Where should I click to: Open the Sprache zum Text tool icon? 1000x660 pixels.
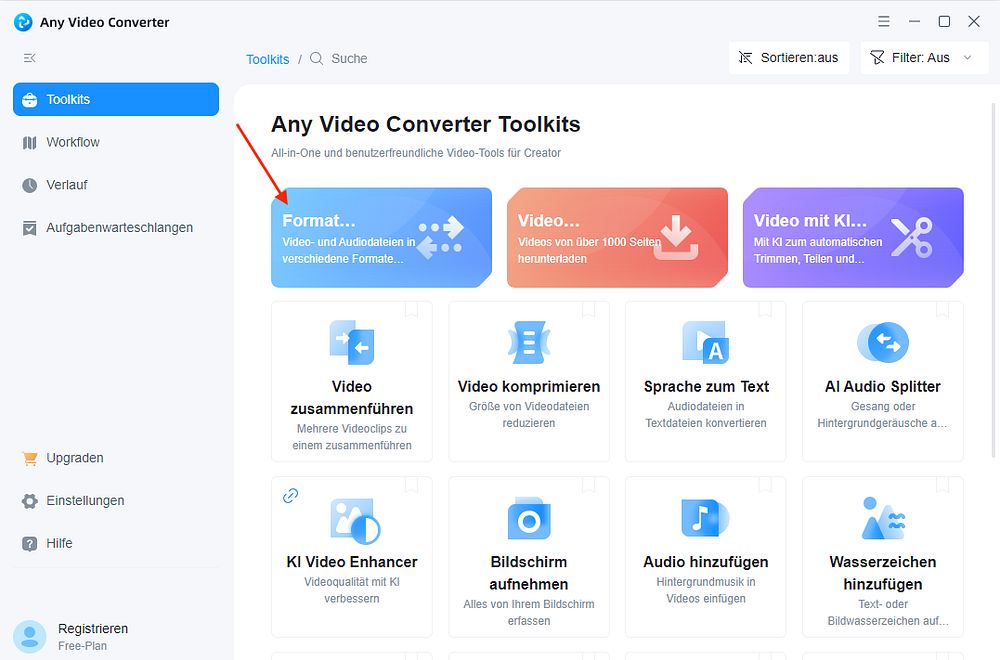click(x=705, y=342)
